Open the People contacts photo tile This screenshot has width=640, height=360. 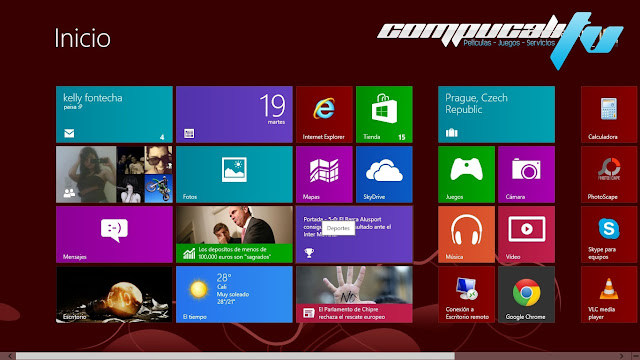tap(114, 174)
